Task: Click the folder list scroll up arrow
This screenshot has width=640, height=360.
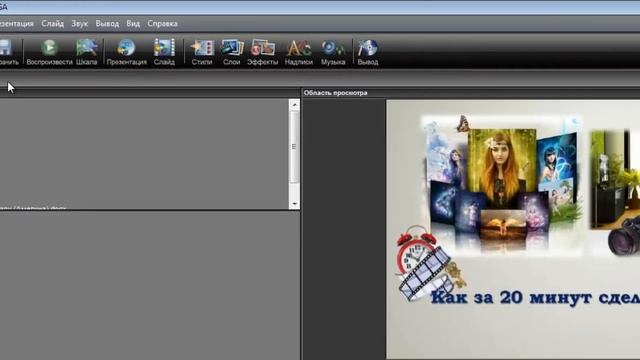Action: click(x=294, y=105)
